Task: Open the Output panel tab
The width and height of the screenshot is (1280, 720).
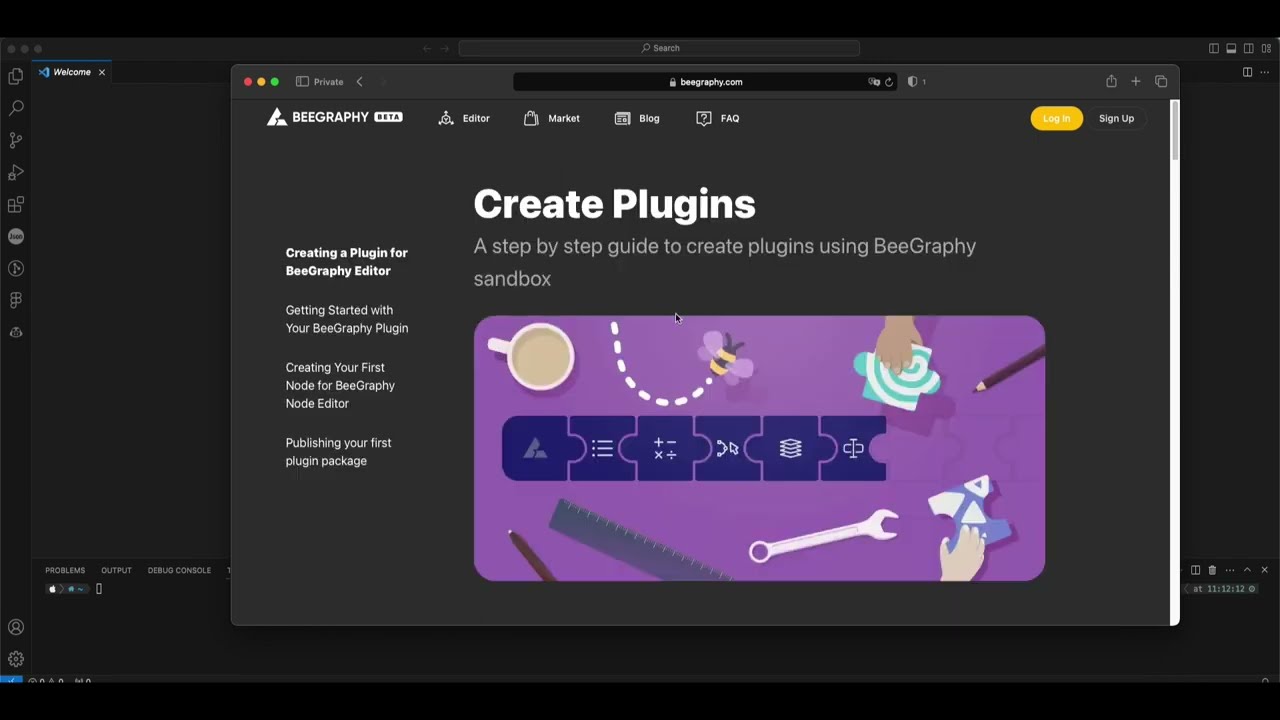Action: [x=116, y=570]
